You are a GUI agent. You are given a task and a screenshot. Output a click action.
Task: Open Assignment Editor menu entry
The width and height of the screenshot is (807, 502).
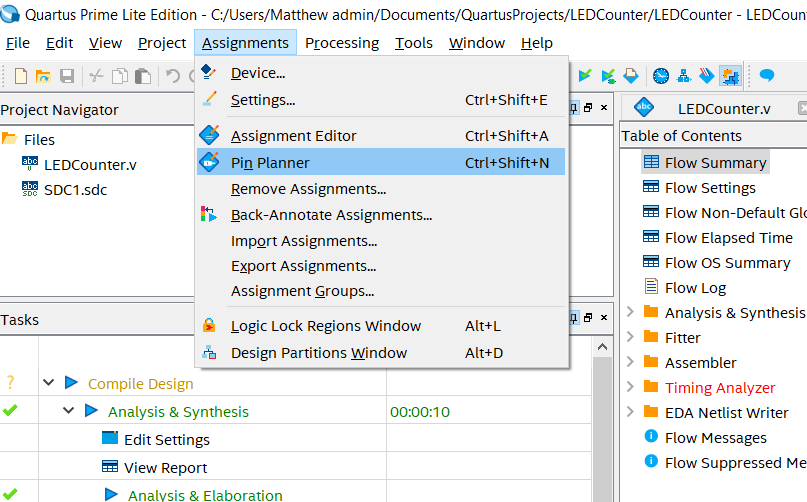pos(381,136)
